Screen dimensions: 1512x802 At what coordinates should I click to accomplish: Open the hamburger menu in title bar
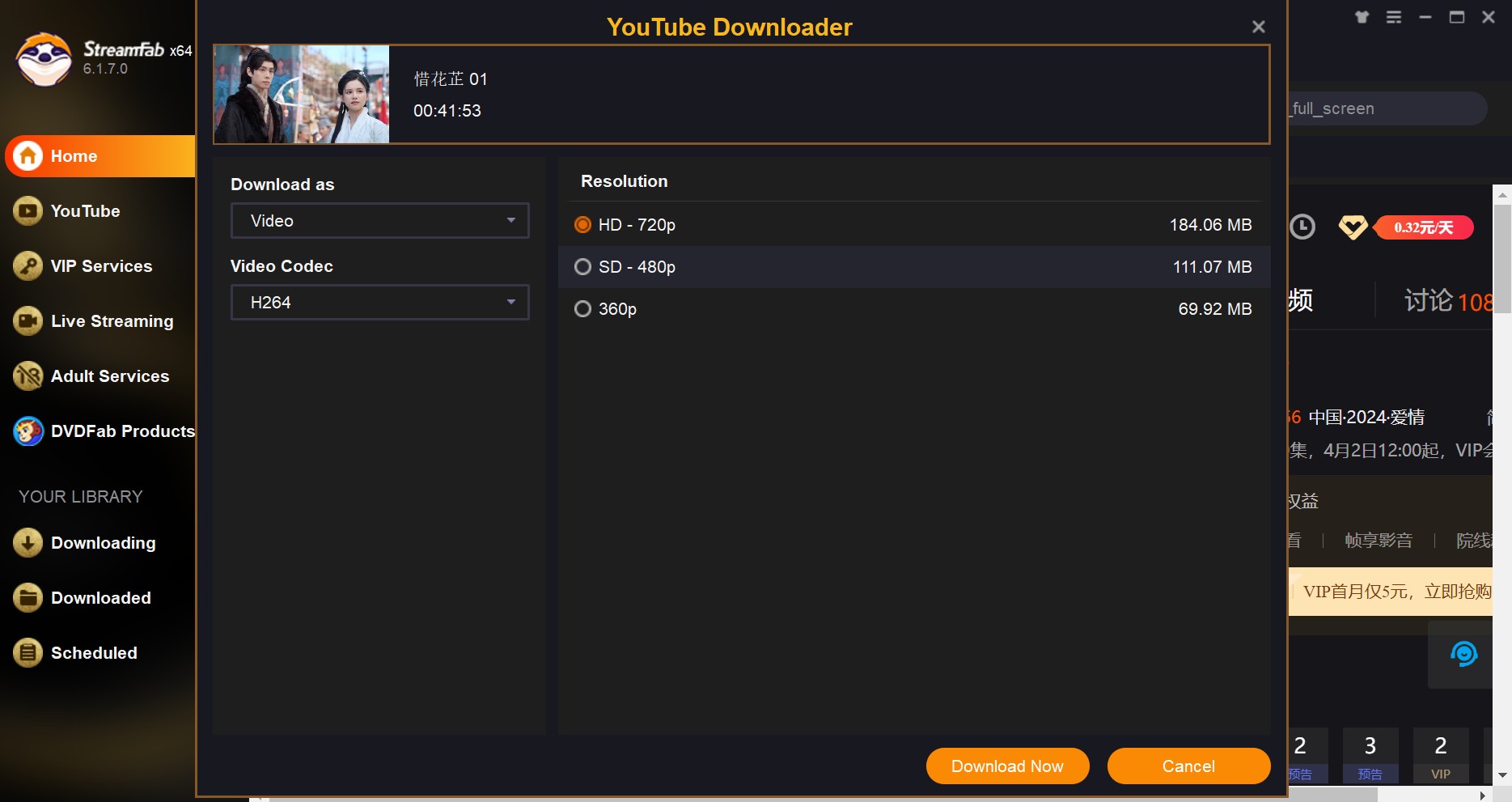pyautogui.click(x=1393, y=17)
